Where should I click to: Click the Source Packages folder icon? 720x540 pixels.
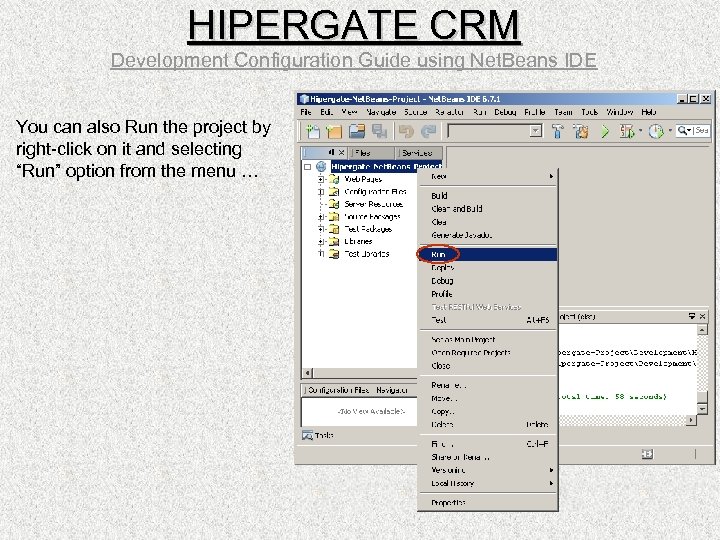(334, 216)
